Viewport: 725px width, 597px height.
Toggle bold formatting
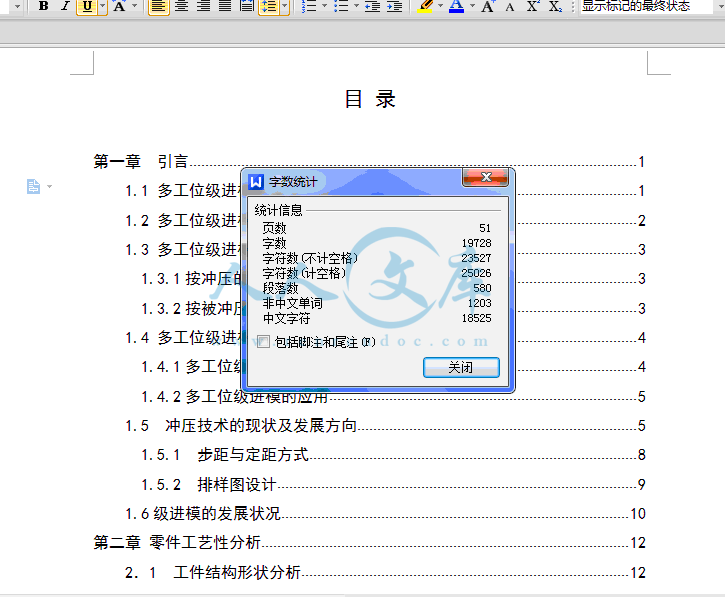(43, 6)
